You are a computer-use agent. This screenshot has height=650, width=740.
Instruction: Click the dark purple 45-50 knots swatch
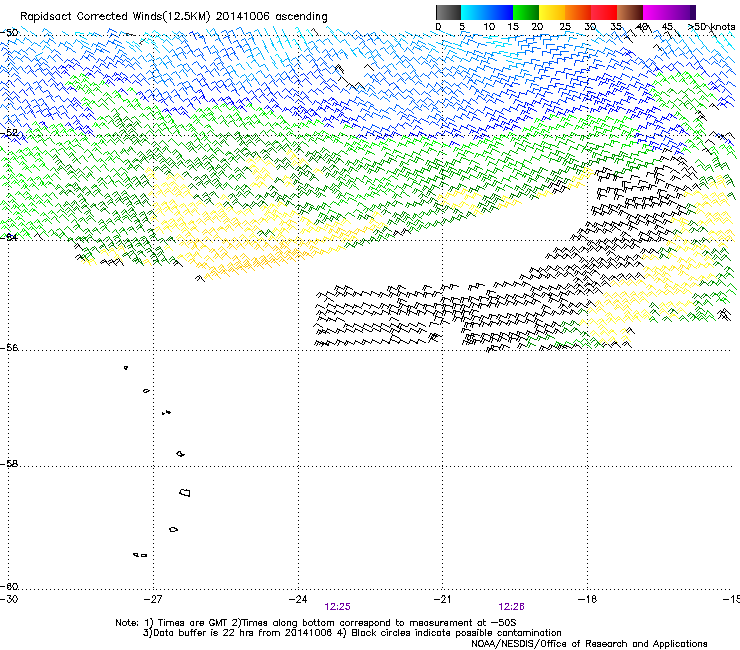point(682,12)
